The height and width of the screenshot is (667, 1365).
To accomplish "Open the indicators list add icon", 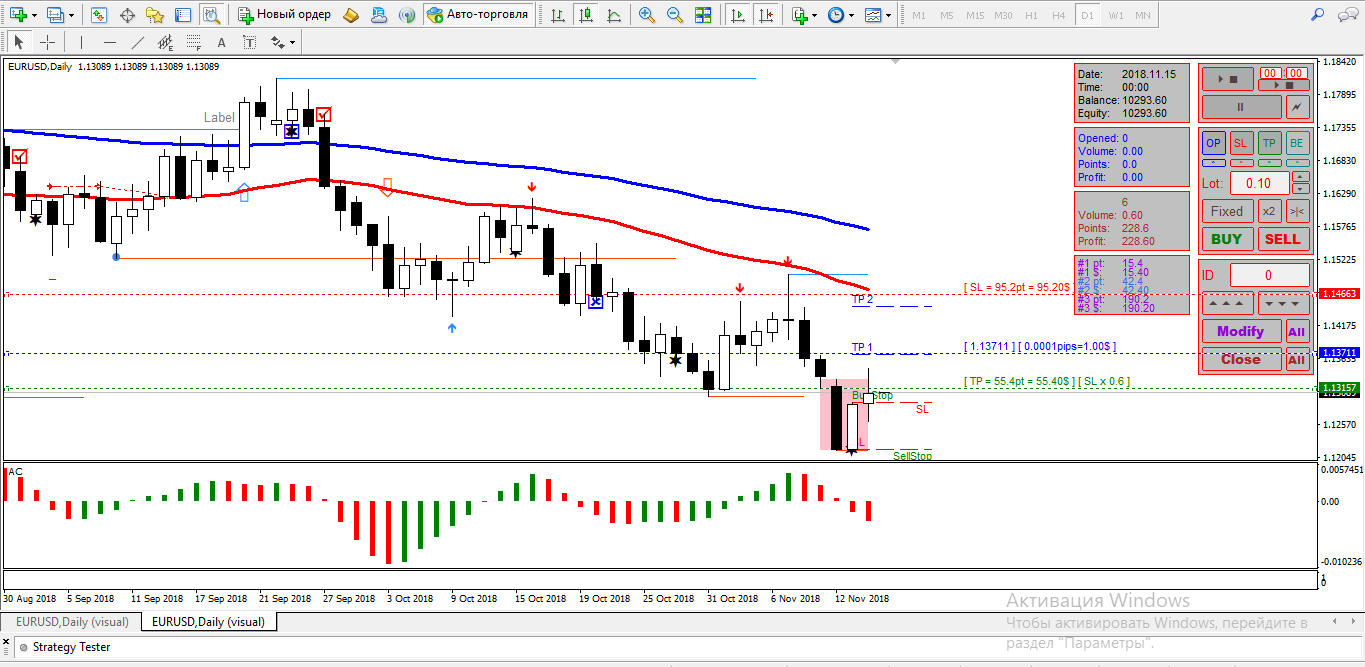I will pos(799,15).
